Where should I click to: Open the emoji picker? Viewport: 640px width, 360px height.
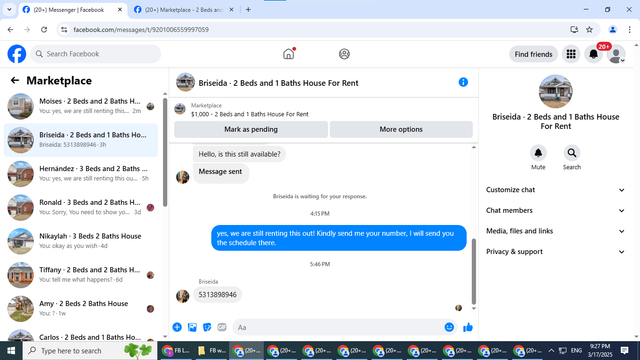point(449,327)
